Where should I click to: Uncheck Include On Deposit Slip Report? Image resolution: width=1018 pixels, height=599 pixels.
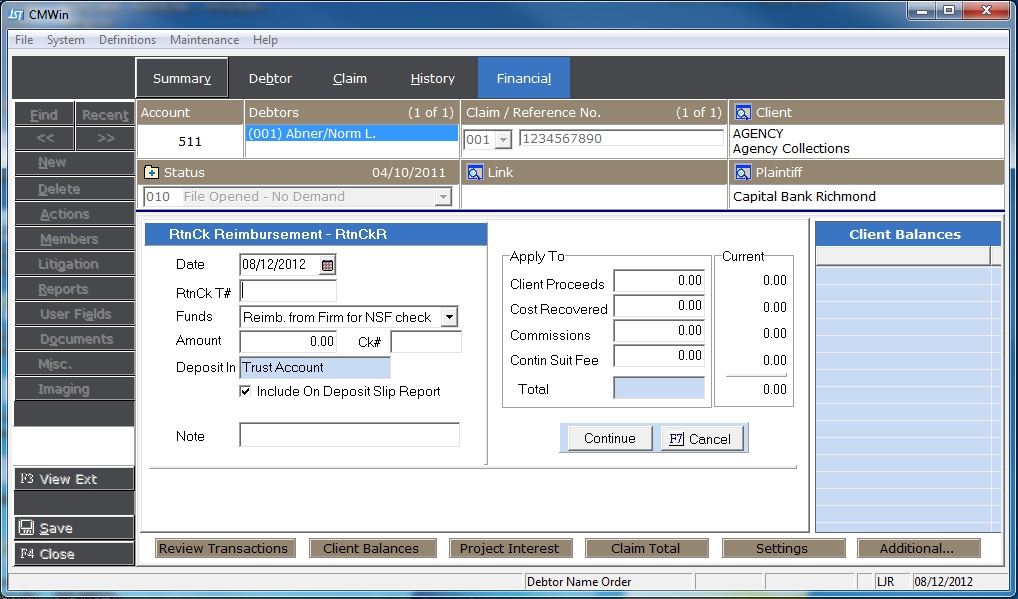245,392
